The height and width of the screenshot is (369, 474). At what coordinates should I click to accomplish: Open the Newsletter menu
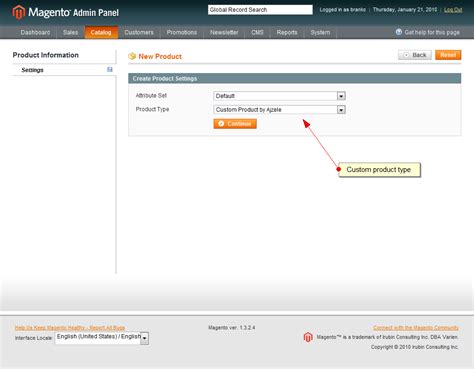(224, 32)
